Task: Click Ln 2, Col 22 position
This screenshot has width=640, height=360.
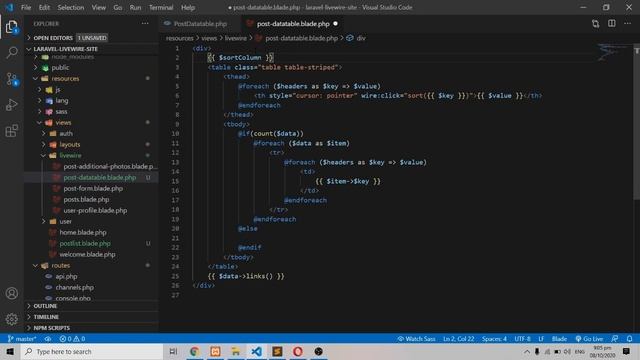Action: coord(458,339)
